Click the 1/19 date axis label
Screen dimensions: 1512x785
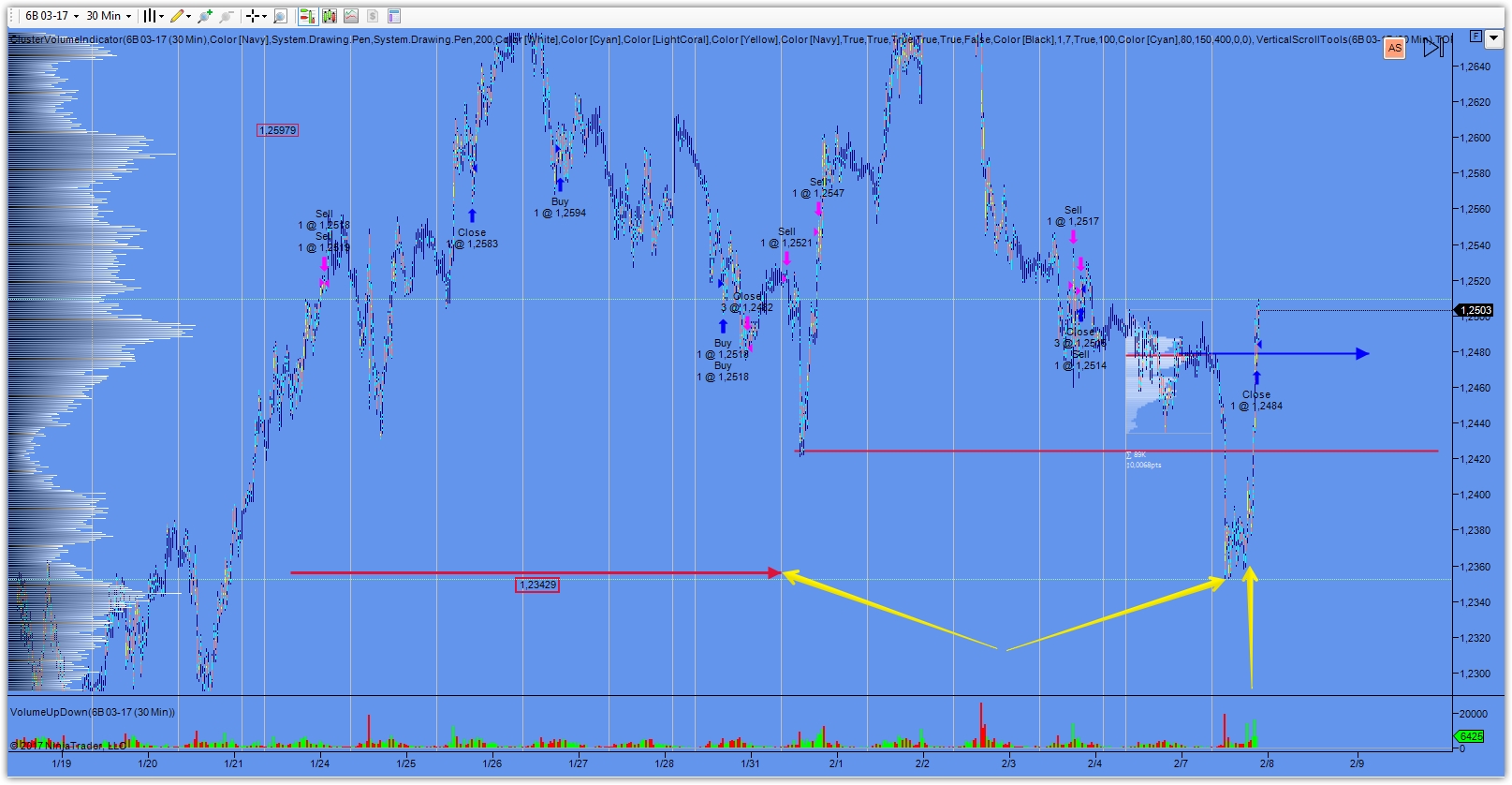[62, 763]
